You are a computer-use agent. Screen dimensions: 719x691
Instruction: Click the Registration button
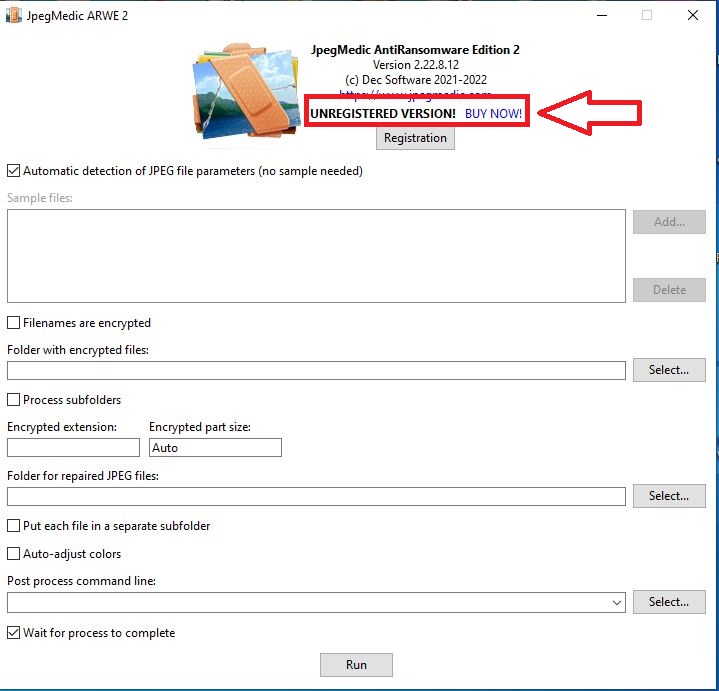click(x=415, y=138)
